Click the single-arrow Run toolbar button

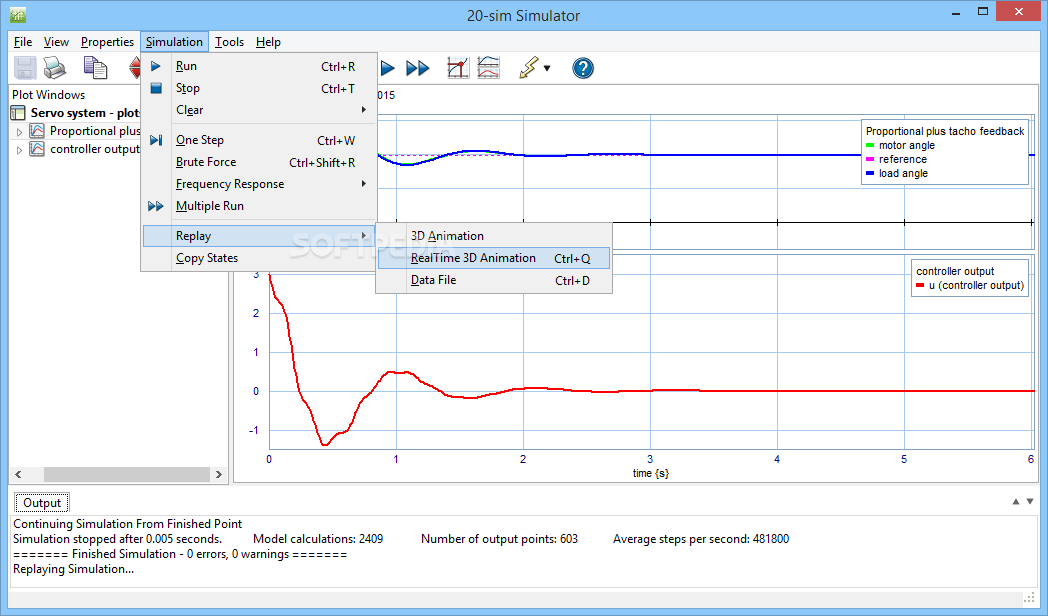point(388,67)
